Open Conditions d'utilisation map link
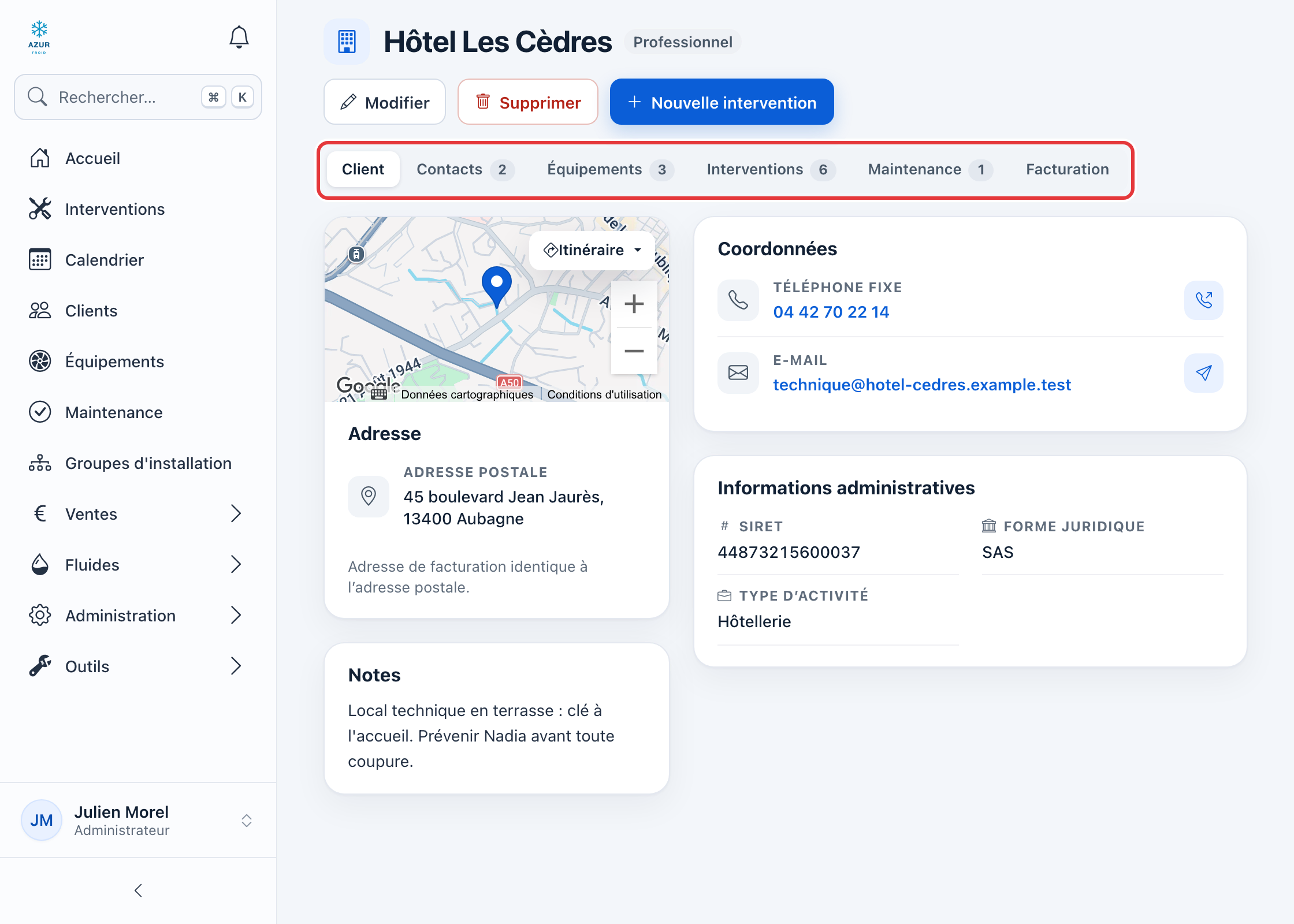This screenshot has height=924, width=1294. click(x=604, y=394)
